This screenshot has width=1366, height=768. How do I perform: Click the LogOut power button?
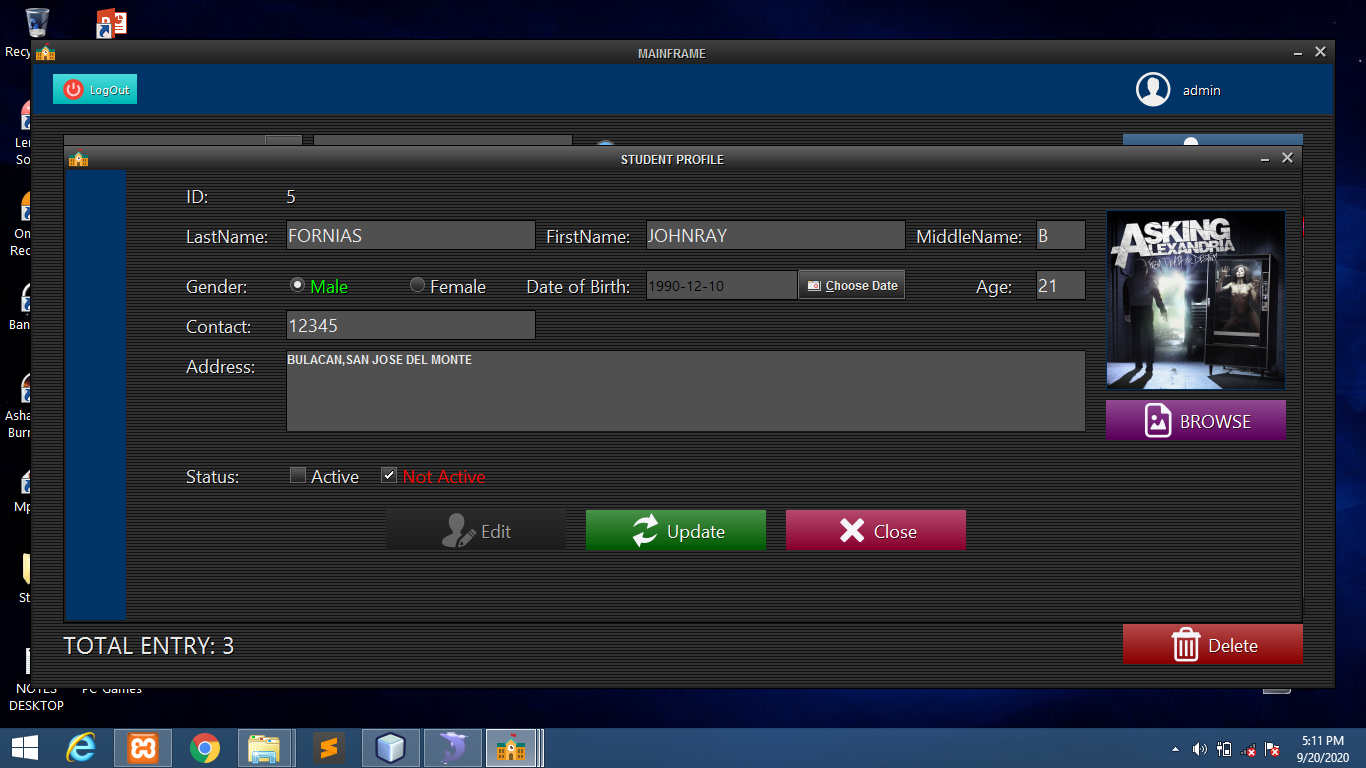[x=95, y=90]
